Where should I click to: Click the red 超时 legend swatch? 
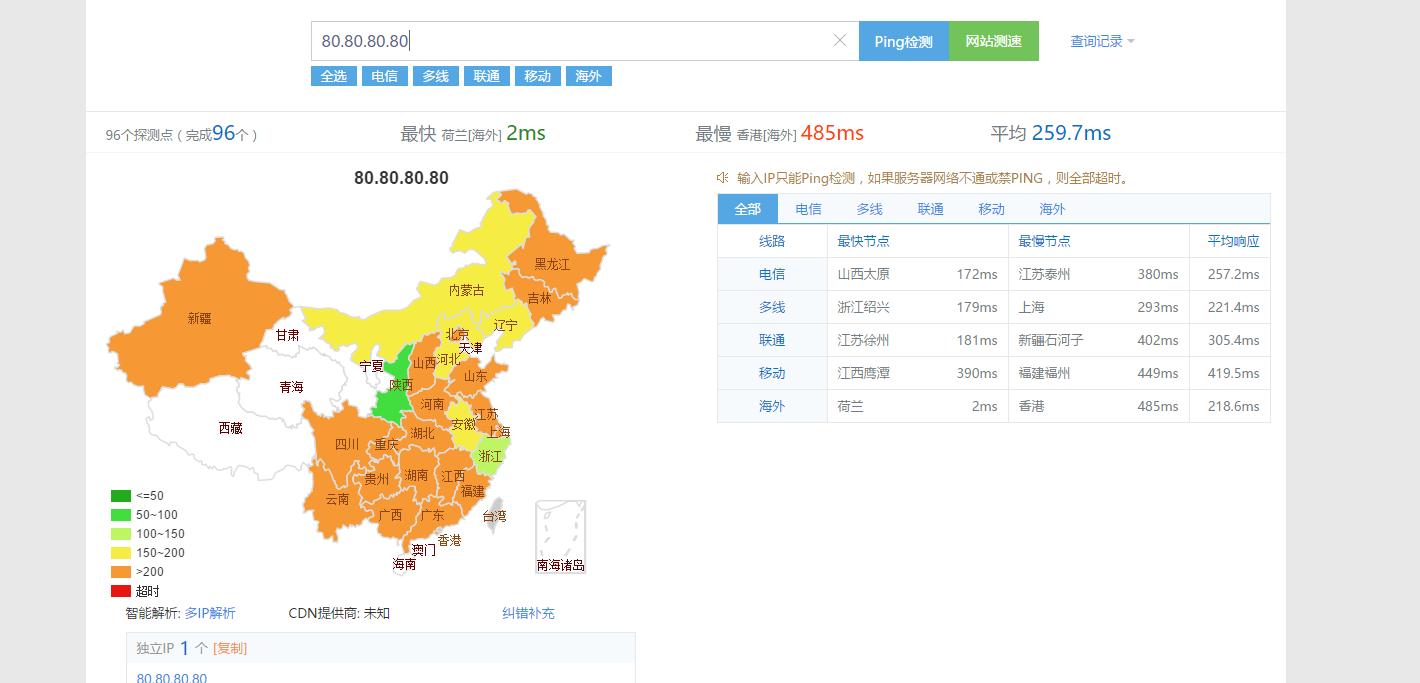[x=120, y=590]
